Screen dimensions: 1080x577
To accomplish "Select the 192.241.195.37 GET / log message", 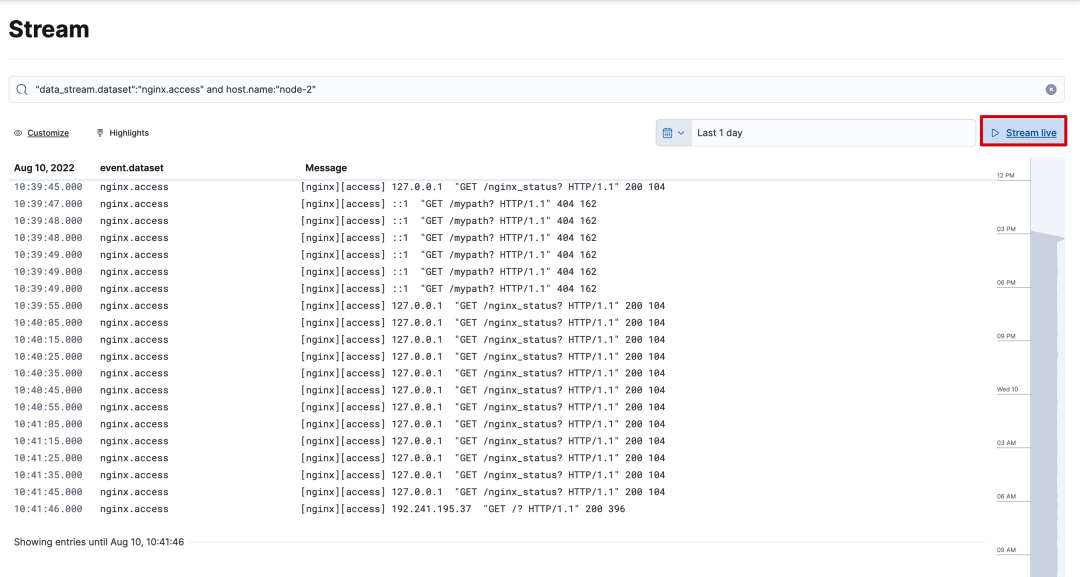I will (463, 510).
